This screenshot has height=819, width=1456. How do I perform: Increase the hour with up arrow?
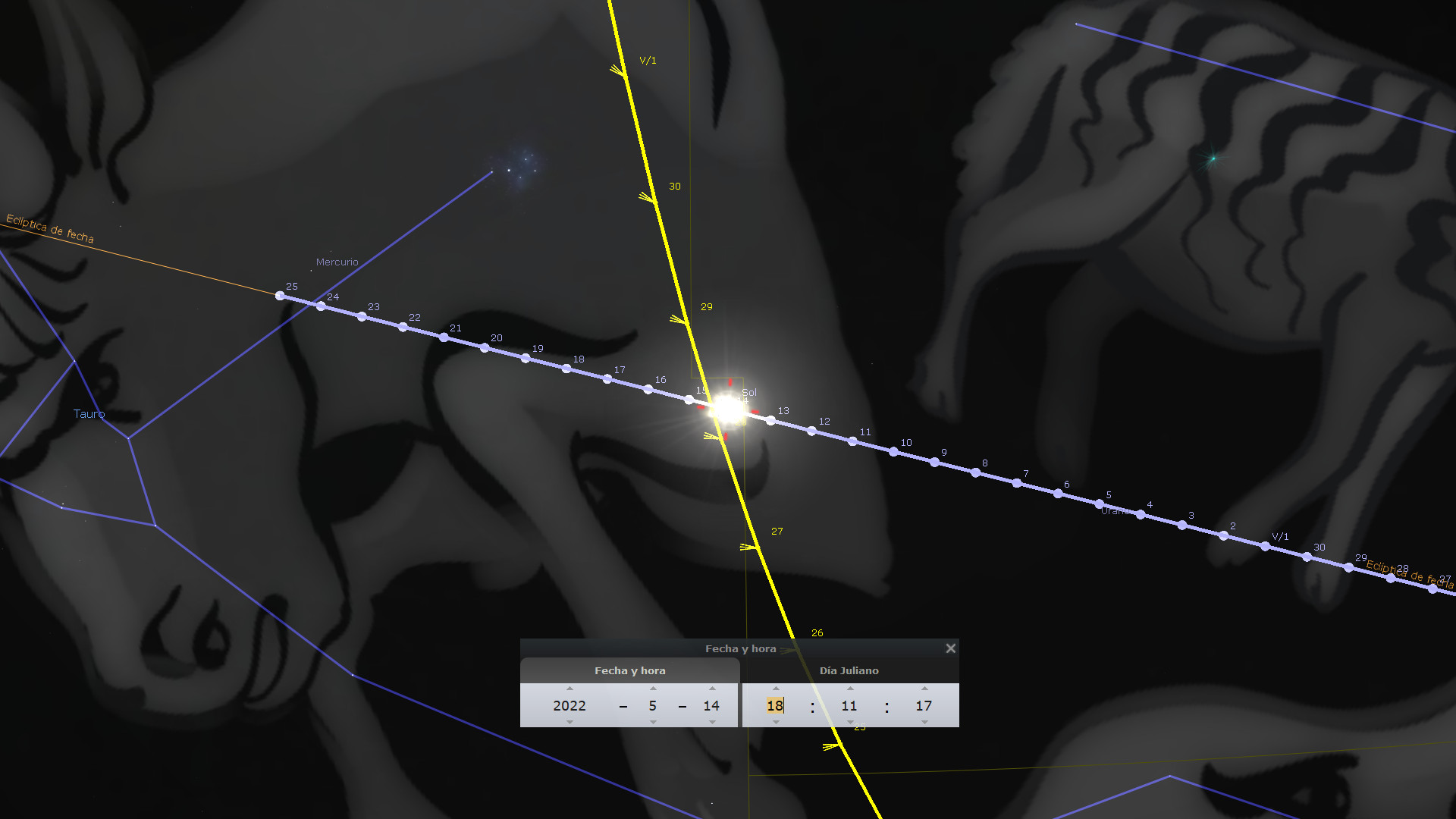[x=776, y=689]
